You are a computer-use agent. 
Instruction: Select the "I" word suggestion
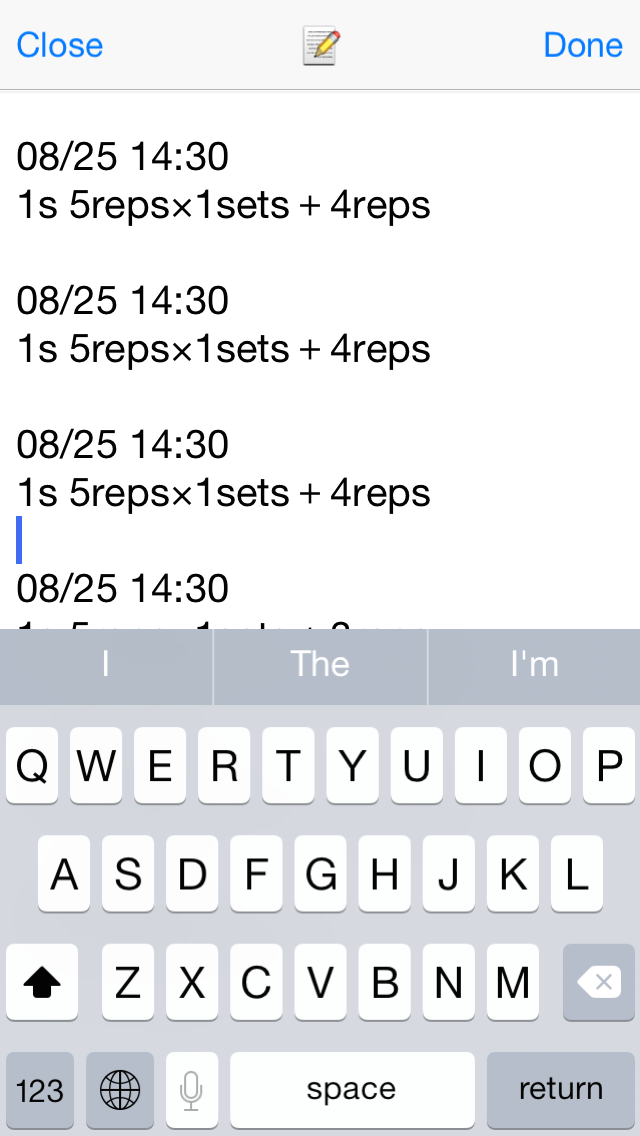click(106, 665)
